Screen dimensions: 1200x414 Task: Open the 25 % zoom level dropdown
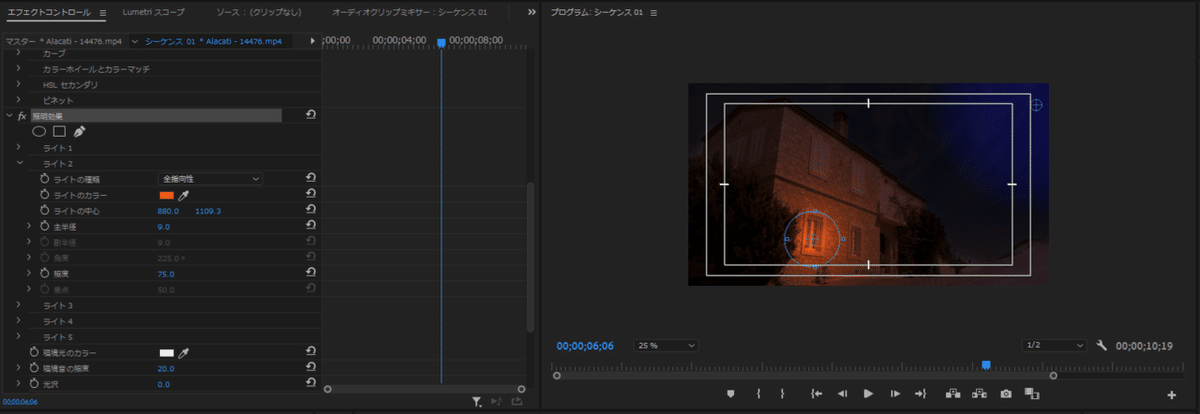point(666,345)
